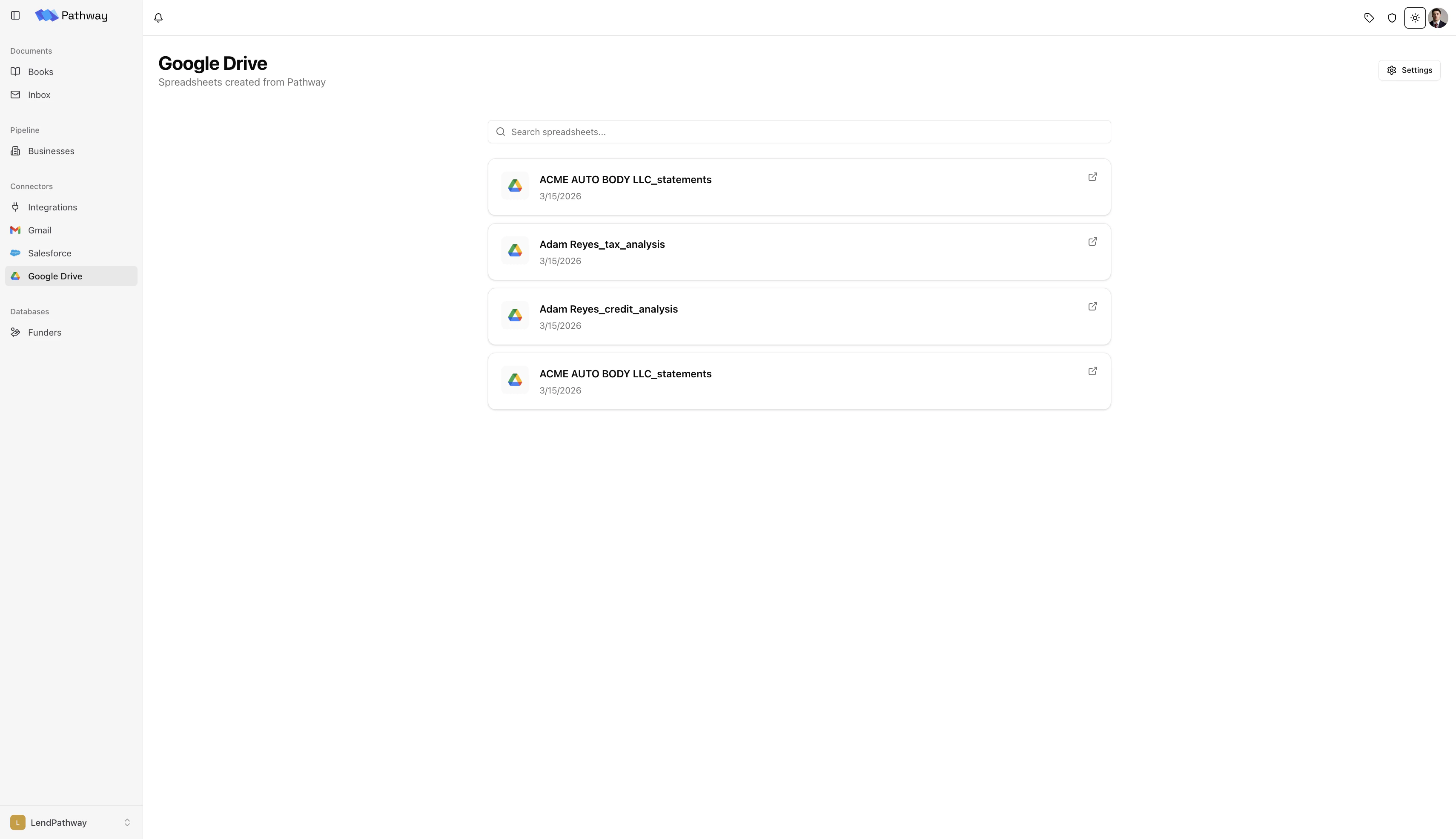Open last ACME AUTO BODY external link

[1092, 371]
